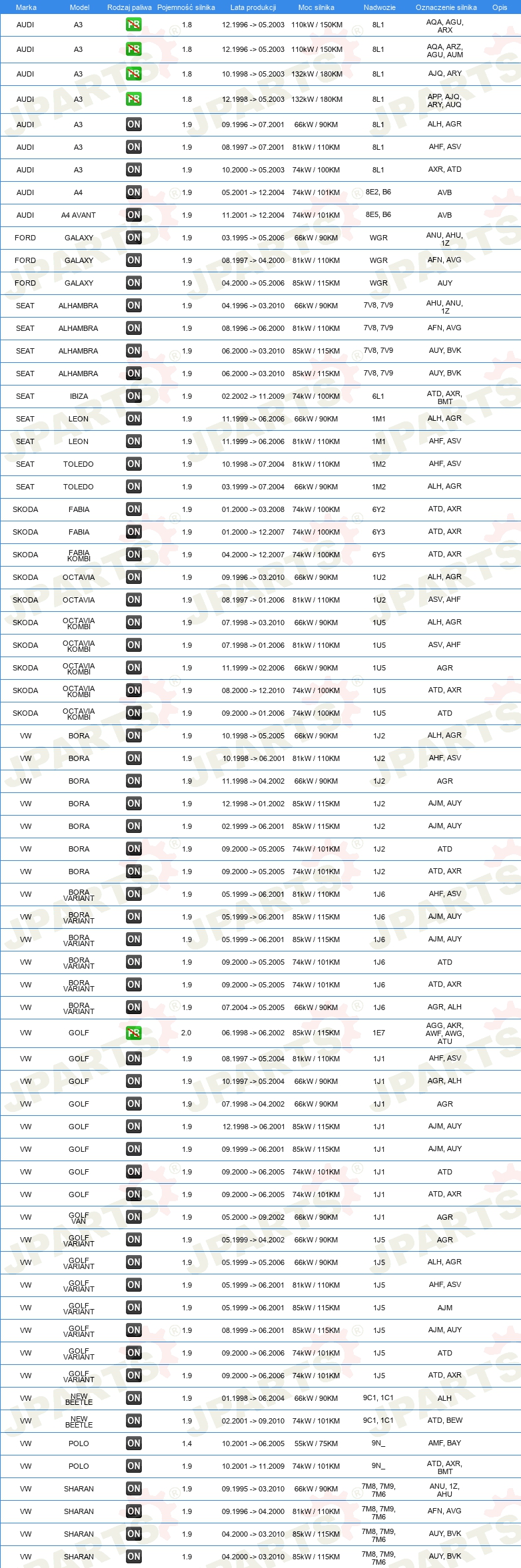Select the model cell 'GOLF VAN'
This screenshot has width=521, height=1568.
tap(79, 1218)
